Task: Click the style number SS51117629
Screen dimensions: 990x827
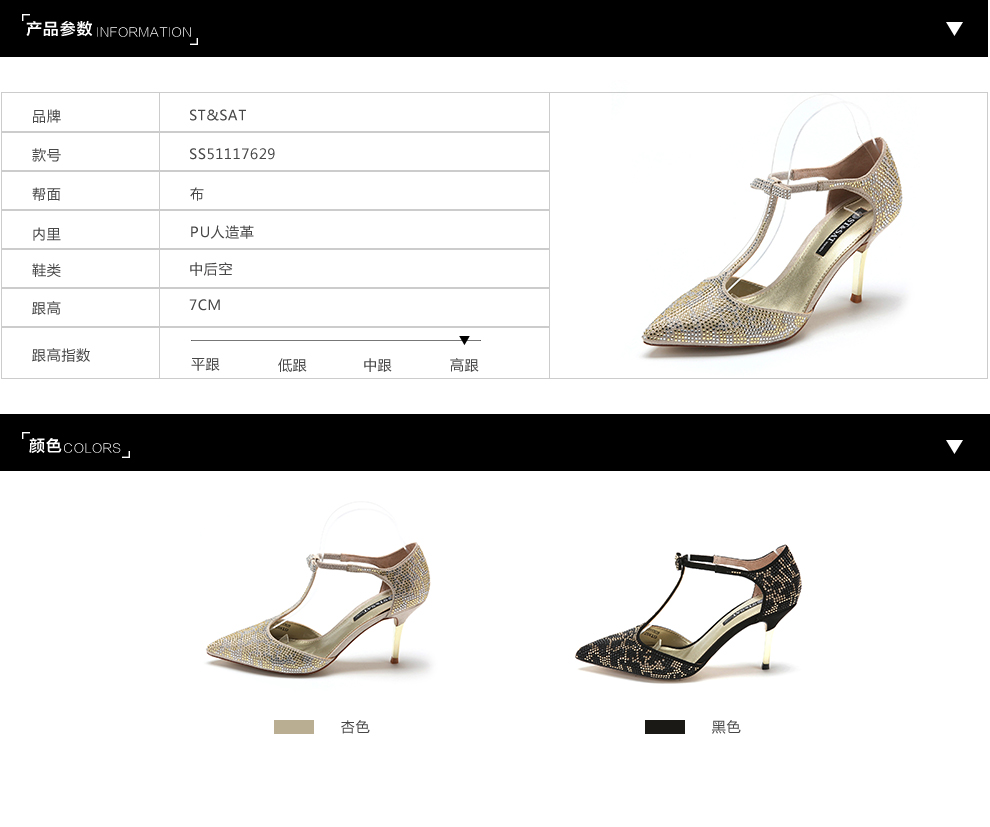Action: (232, 154)
